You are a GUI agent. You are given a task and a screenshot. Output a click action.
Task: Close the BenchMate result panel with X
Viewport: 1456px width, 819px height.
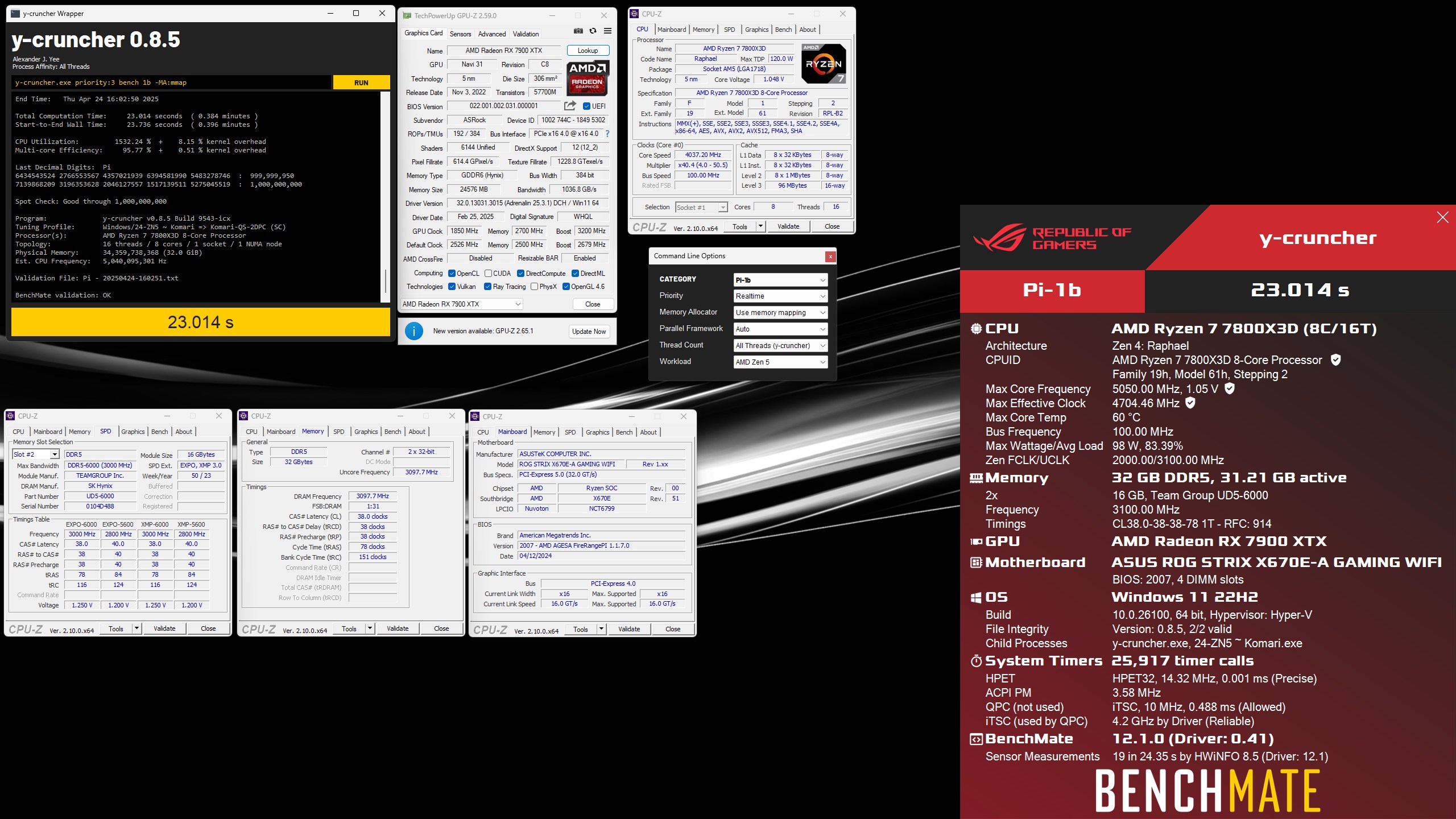pyautogui.click(x=1442, y=217)
